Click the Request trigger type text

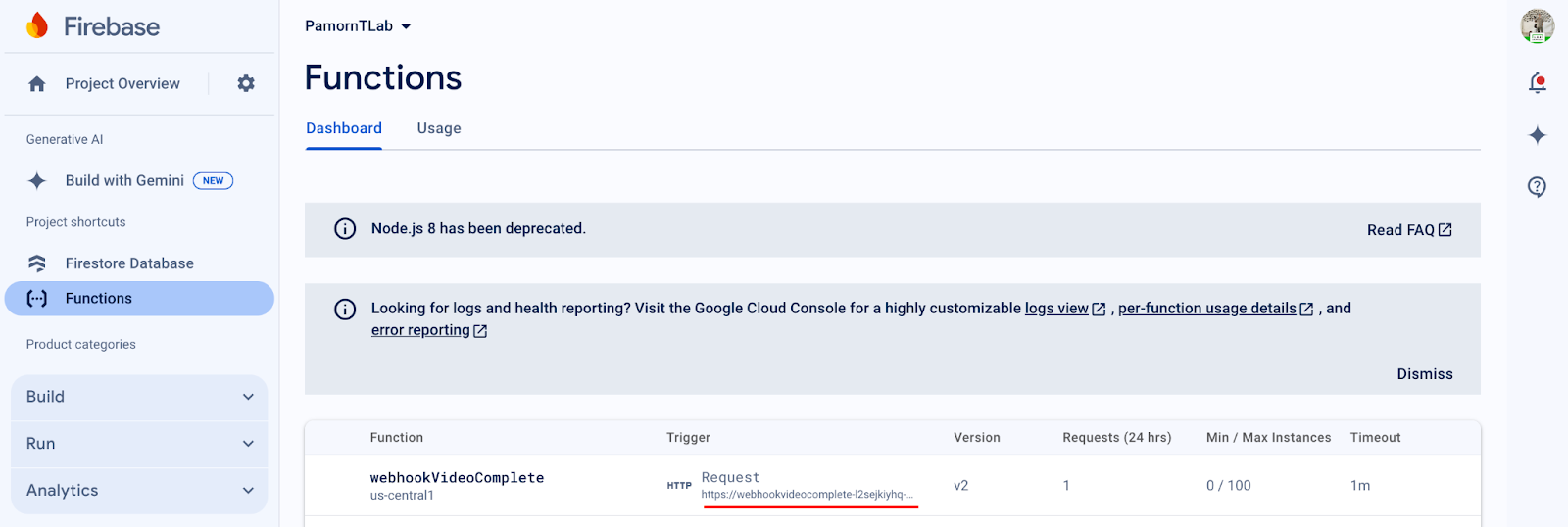(x=731, y=478)
